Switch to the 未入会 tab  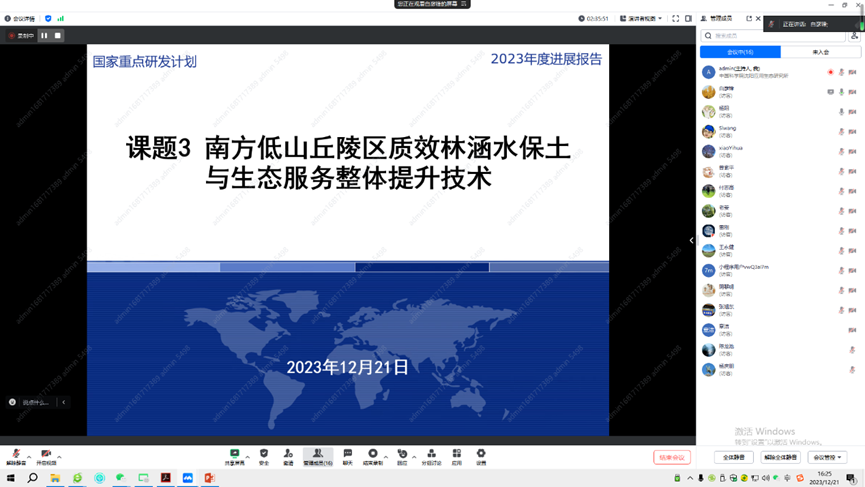[820, 52]
